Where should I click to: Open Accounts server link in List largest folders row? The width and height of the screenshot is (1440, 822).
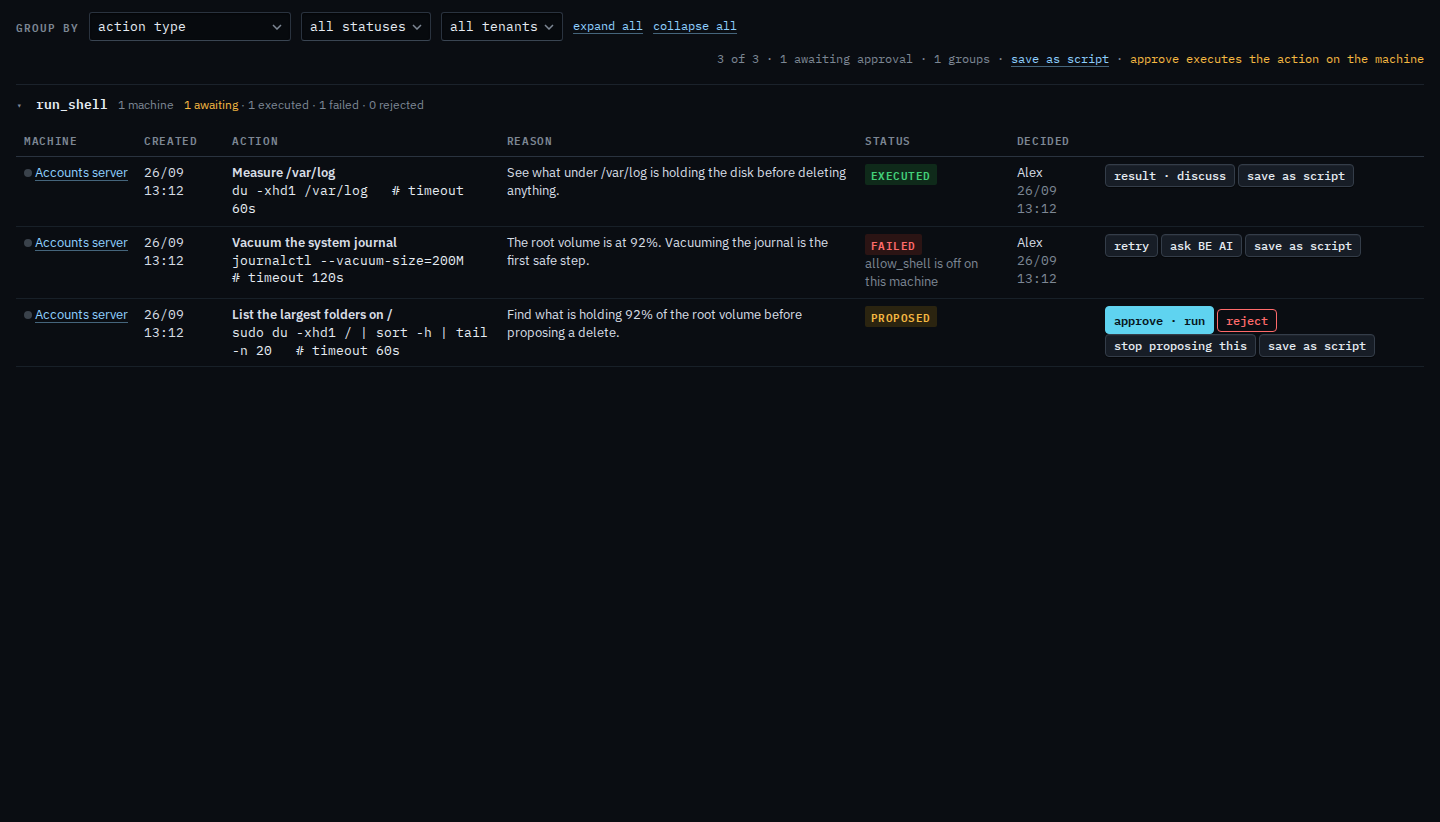point(81,315)
